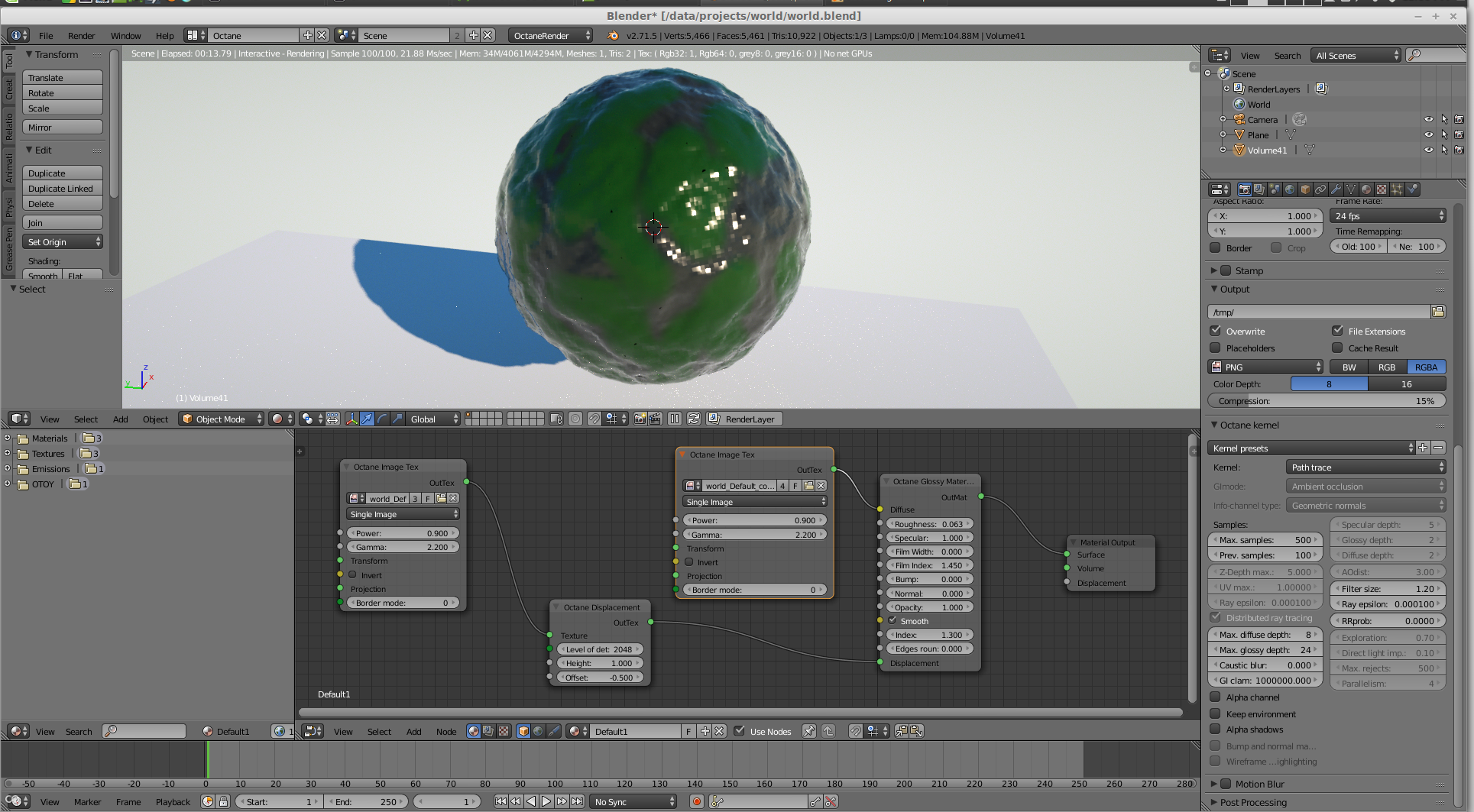Open the 24 fps frame rate dropdown

pos(1388,215)
